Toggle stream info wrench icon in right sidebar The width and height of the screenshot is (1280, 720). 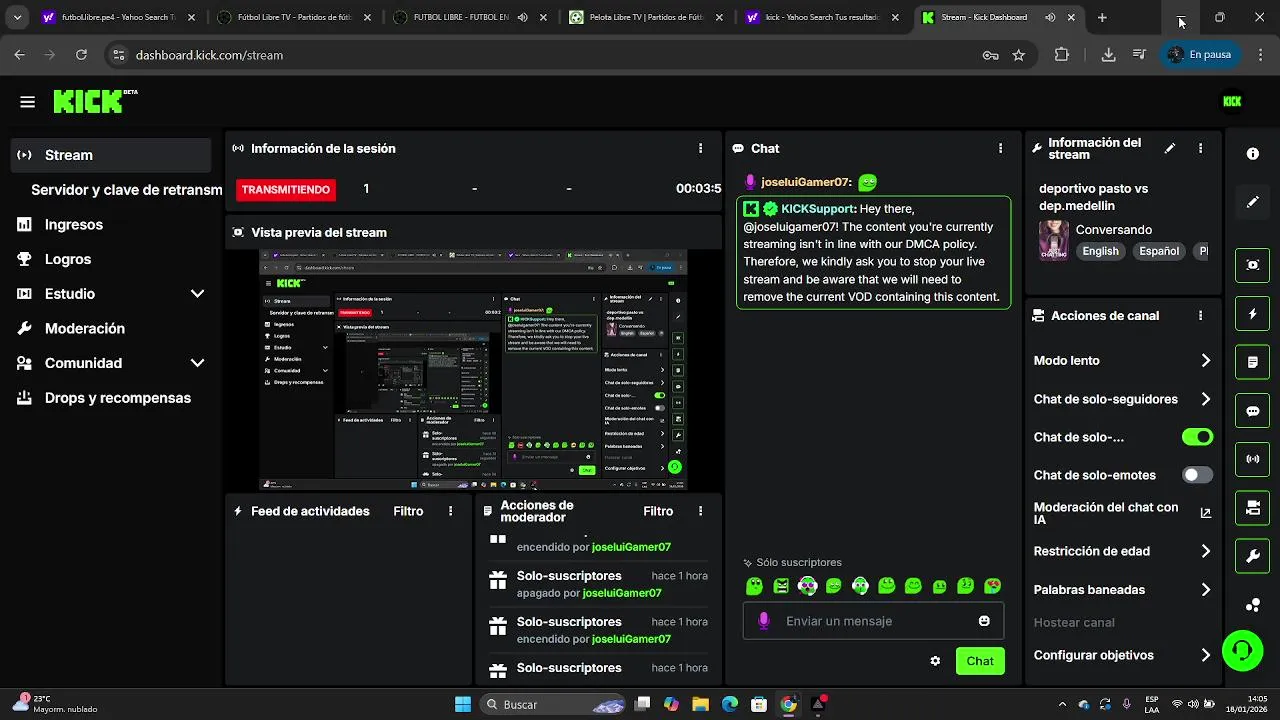(1253, 556)
